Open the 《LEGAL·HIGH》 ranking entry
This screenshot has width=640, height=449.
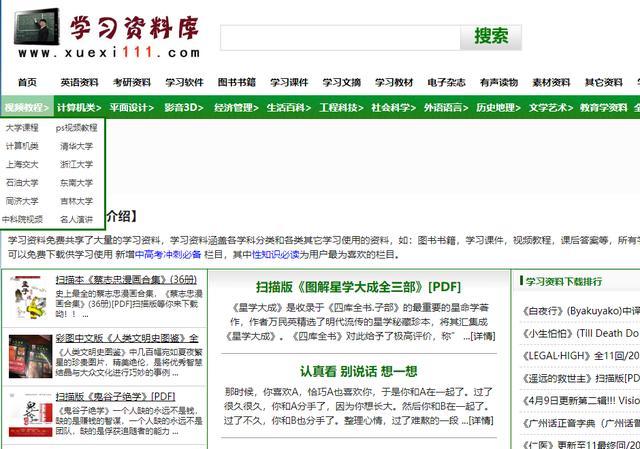tap(580, 356)
